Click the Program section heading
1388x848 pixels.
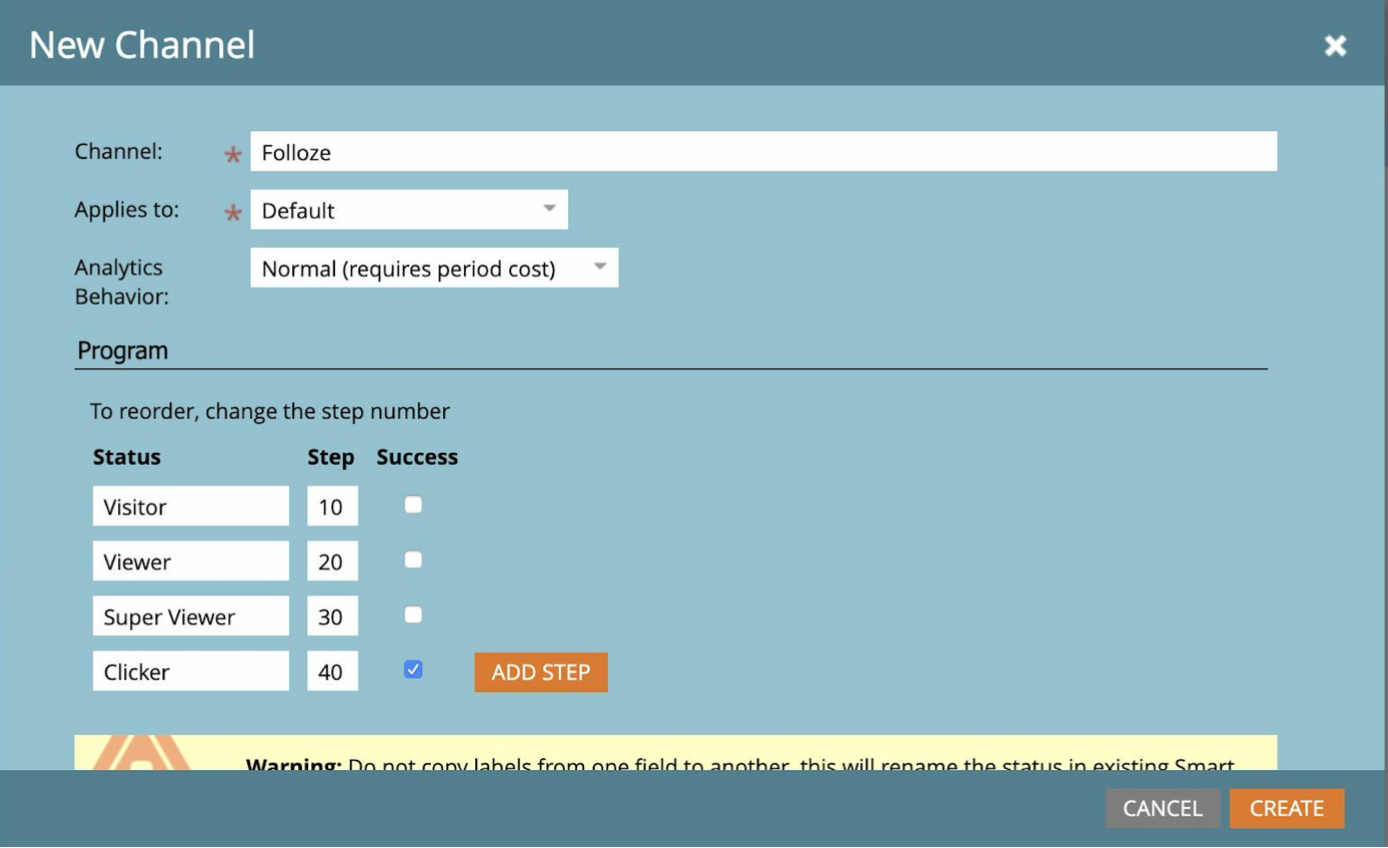click(x=123, y=351)
